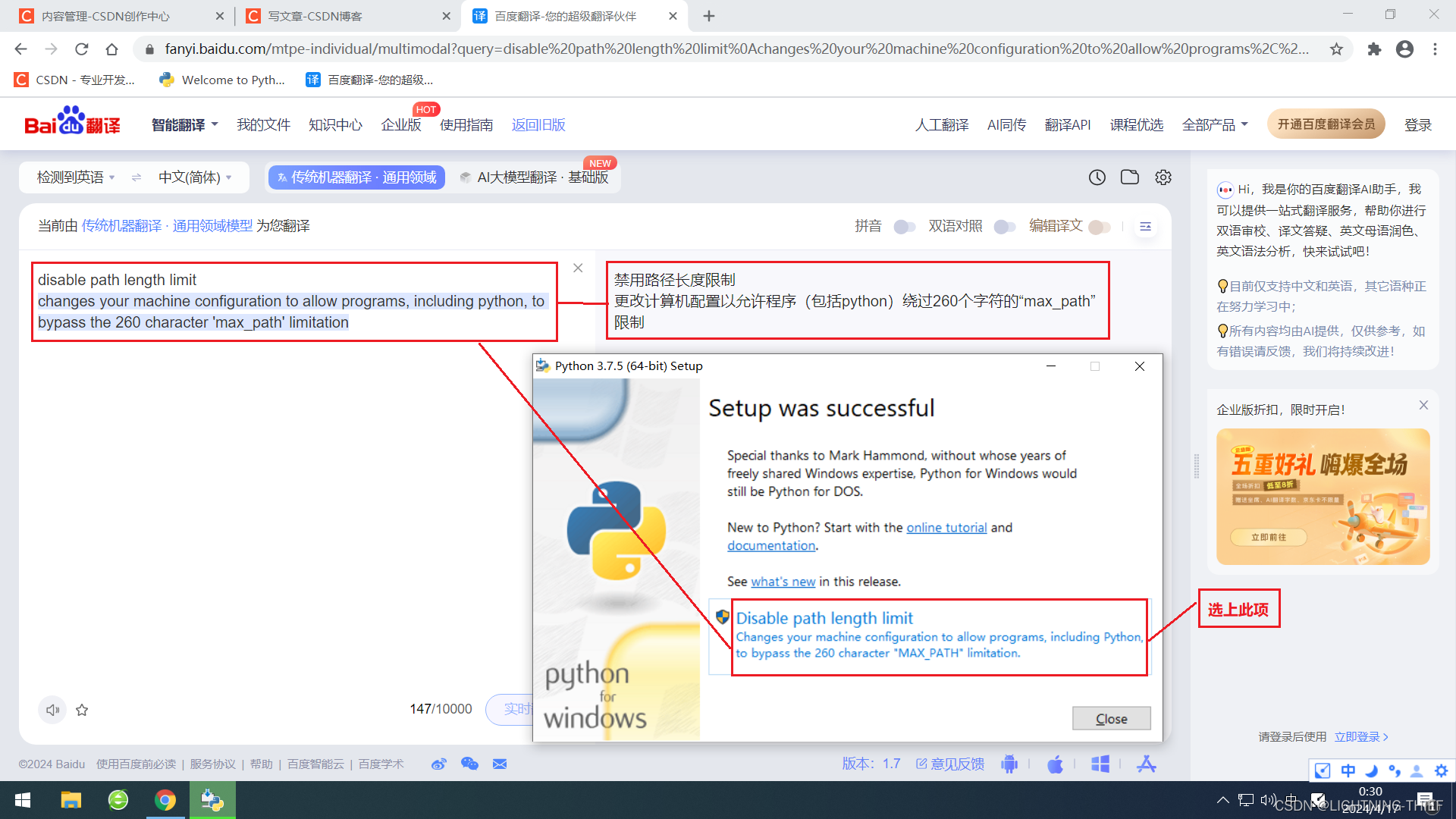Open online tutorial link in setup

tap(946, 527)
